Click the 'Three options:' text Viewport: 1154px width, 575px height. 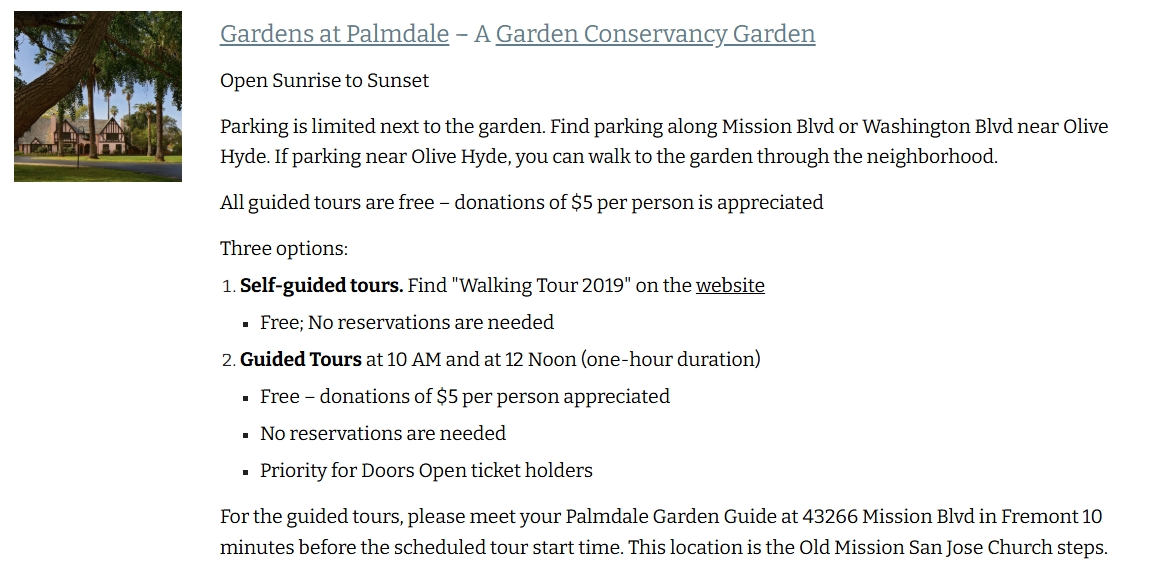284,249
